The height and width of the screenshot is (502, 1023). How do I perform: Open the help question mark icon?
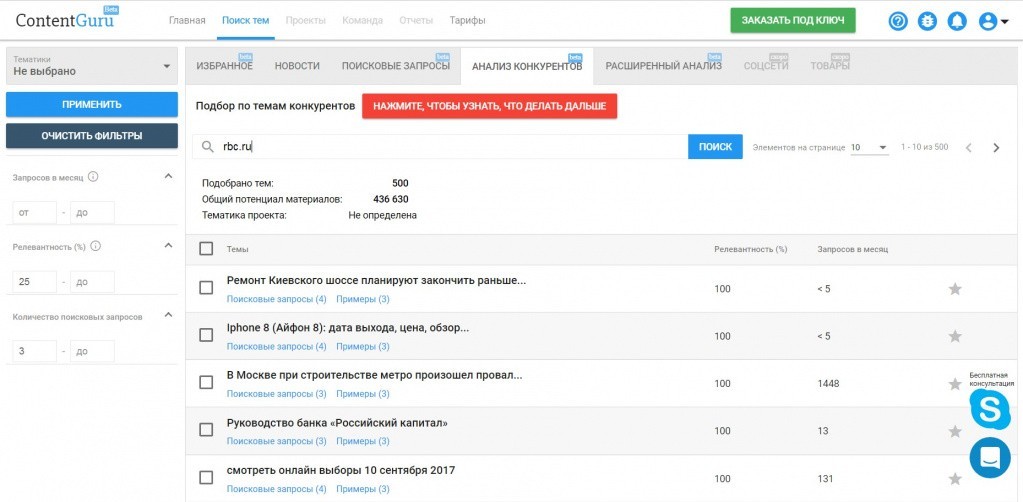pos(898,21)
